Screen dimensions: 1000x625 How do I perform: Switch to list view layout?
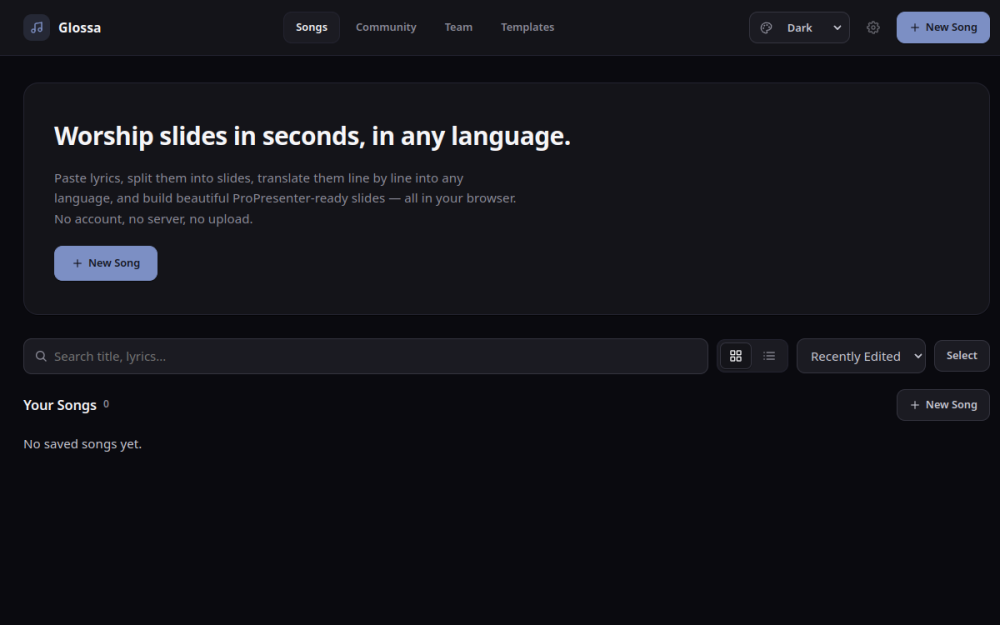[769, 356]
